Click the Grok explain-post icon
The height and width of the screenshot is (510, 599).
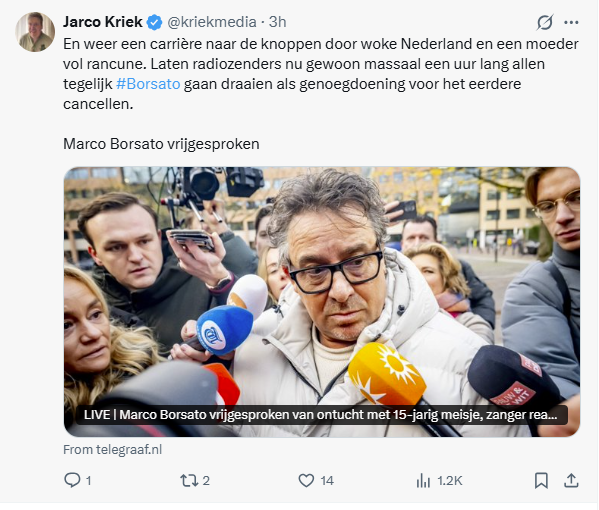pos(544,22)
